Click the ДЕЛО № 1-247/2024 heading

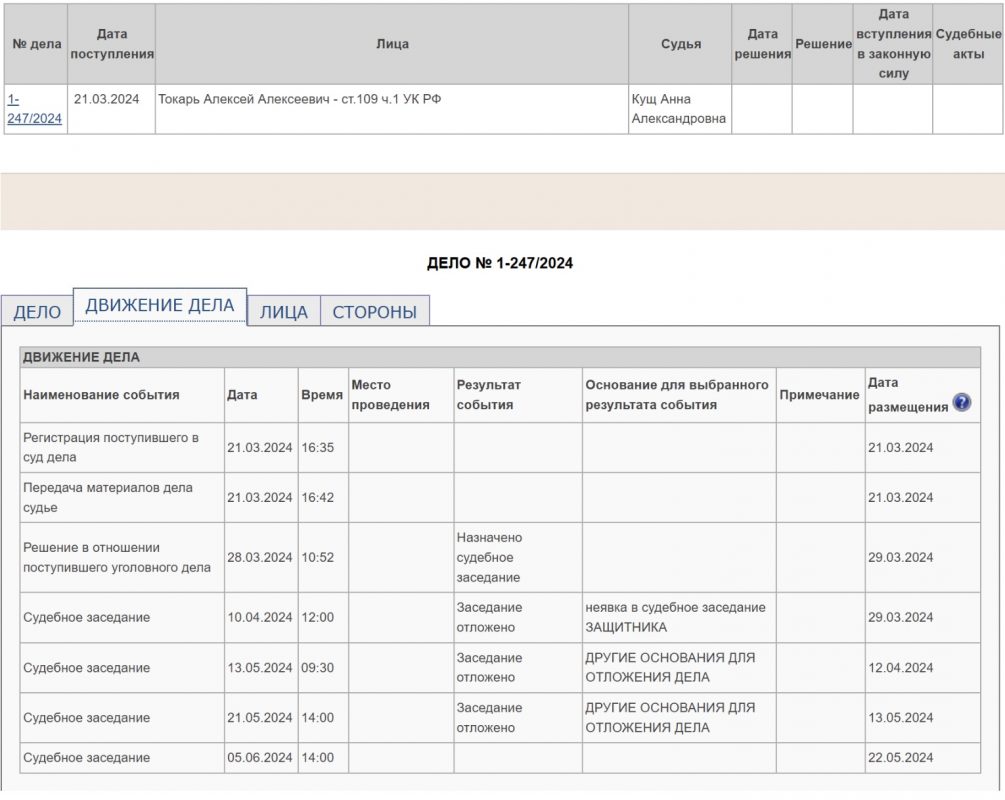coord(500,264)
